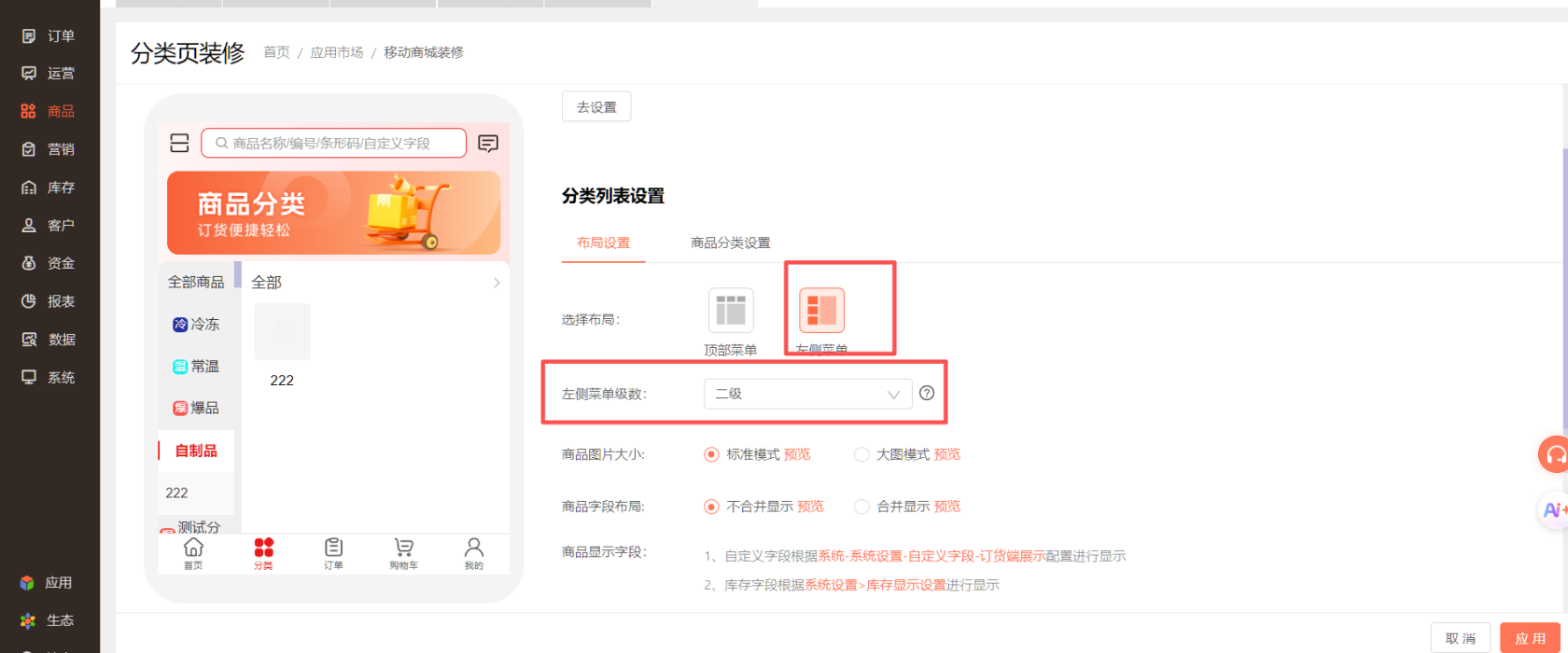Click 应用市场 breadcrumb link
The image size is (1568, 653).
(x=337, y=52)
